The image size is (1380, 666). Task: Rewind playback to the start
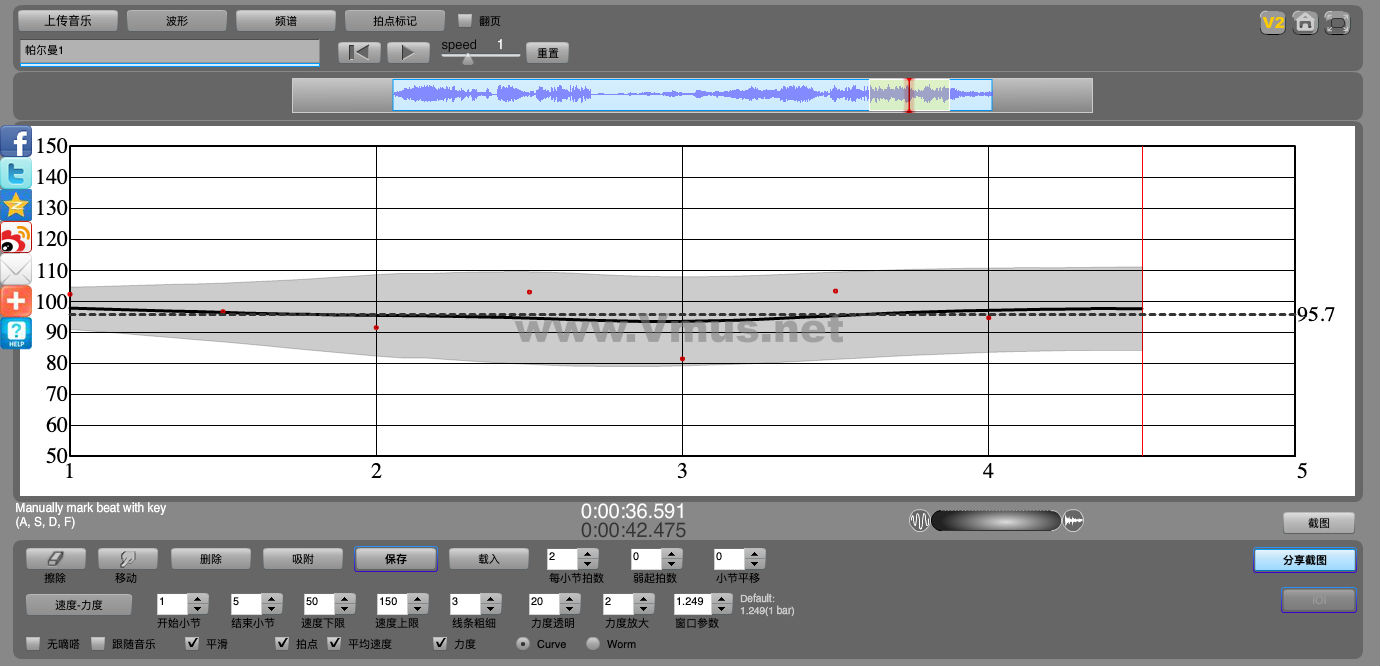click(x=358, y=53)
